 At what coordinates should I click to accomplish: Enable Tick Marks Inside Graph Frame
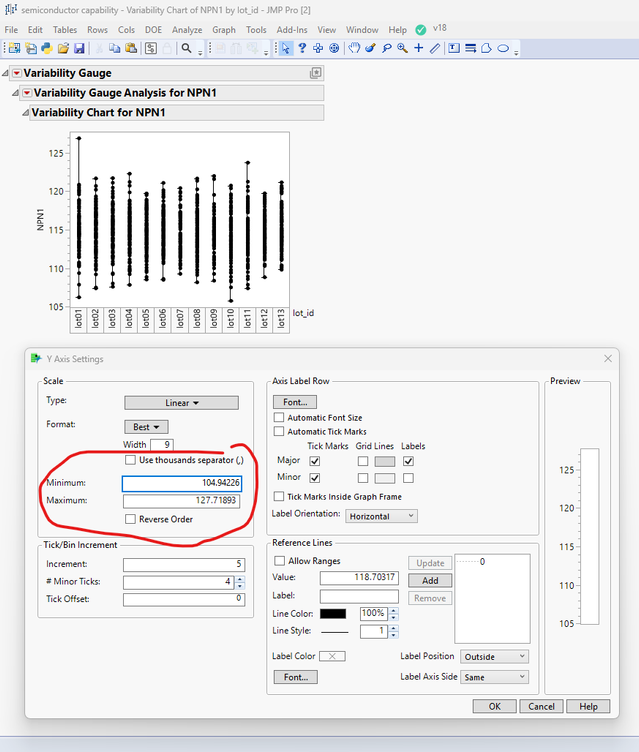279,496
